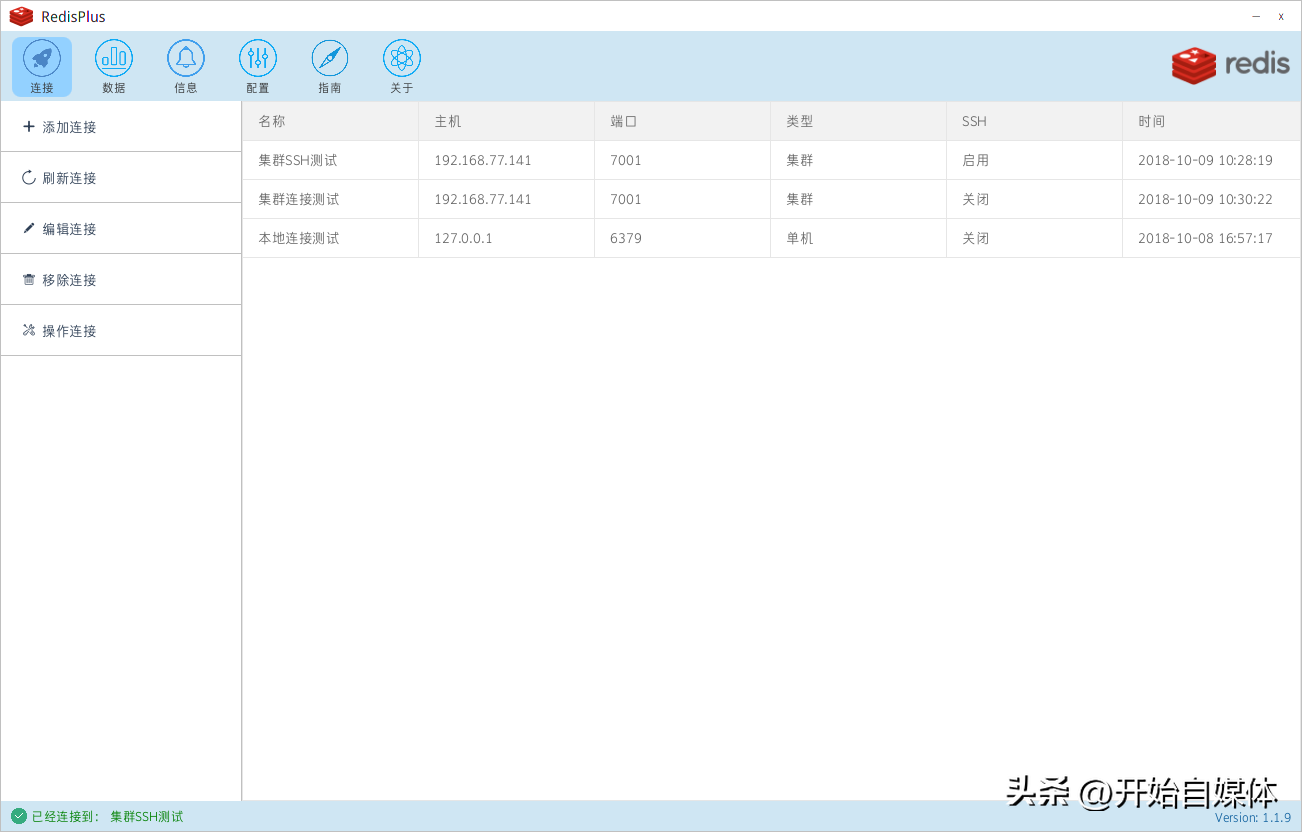Click the pencil icon beside 编辑连接
This screenshot has height=832, width=1302.
point(28,228)
